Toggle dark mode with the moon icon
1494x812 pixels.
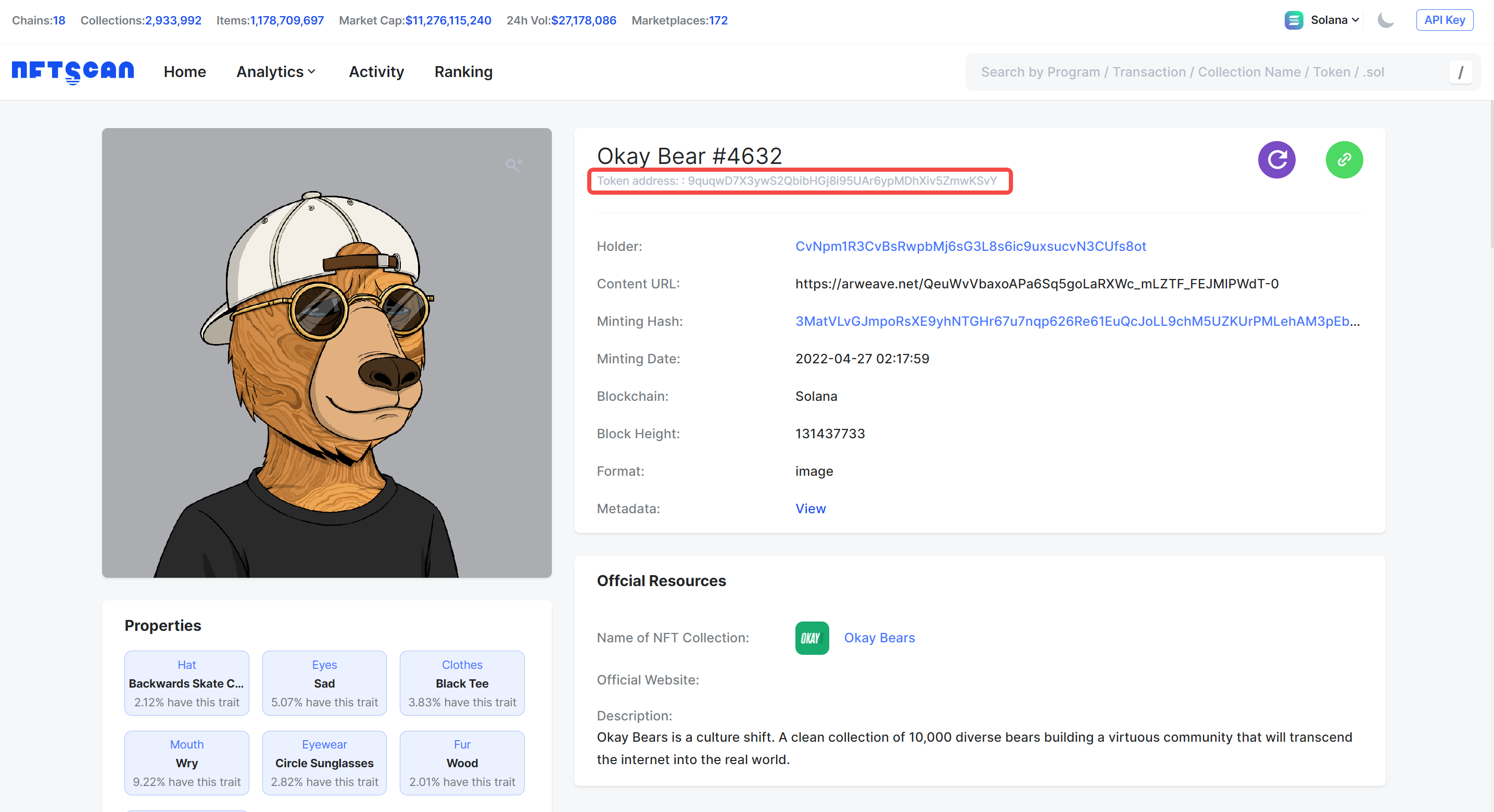tap(1386, 20)
